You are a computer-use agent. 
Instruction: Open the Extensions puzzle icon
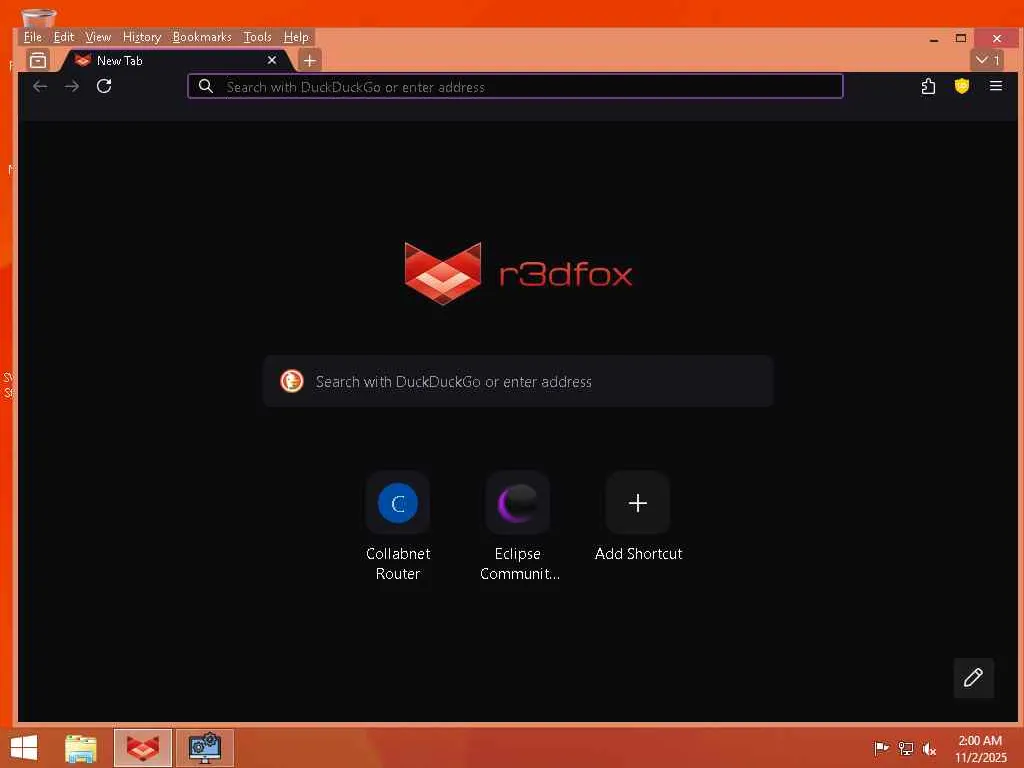928,86
